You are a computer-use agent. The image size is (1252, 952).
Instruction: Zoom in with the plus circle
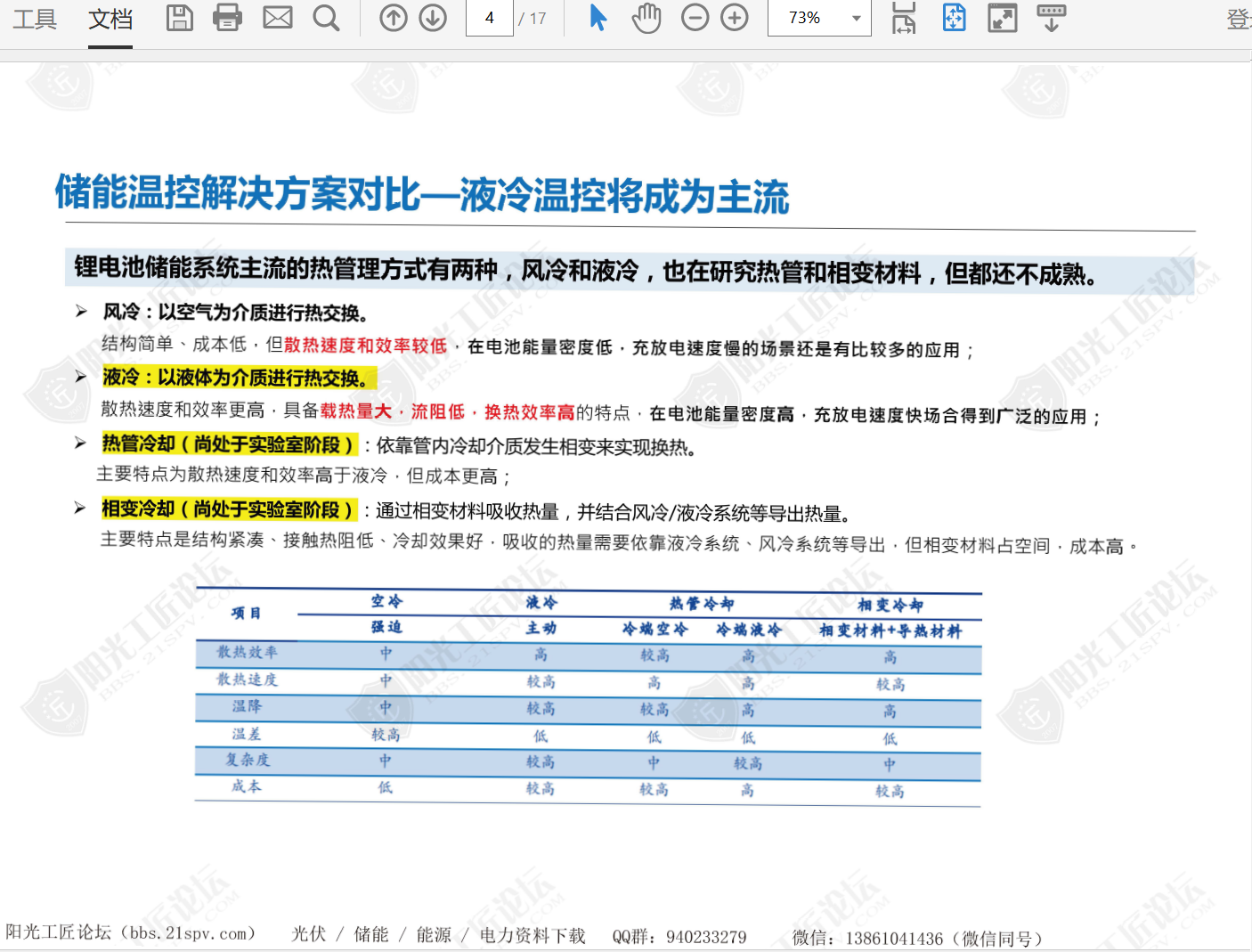point(734,18)
